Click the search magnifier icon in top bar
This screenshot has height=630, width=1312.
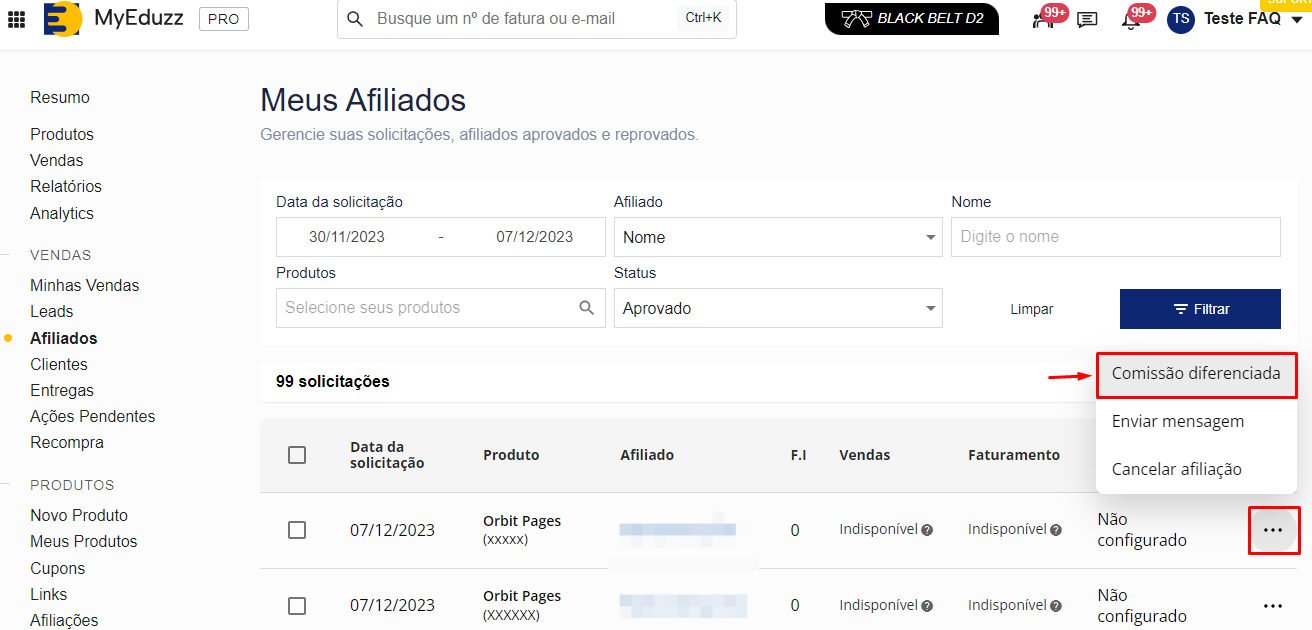pos(354,19)
